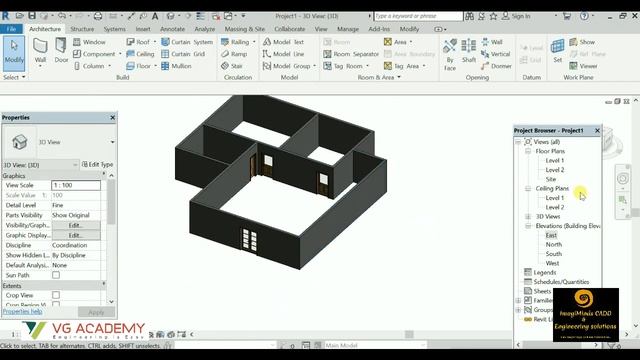
Task: Open the Annotate tab
Action: (x=172, y=29)
